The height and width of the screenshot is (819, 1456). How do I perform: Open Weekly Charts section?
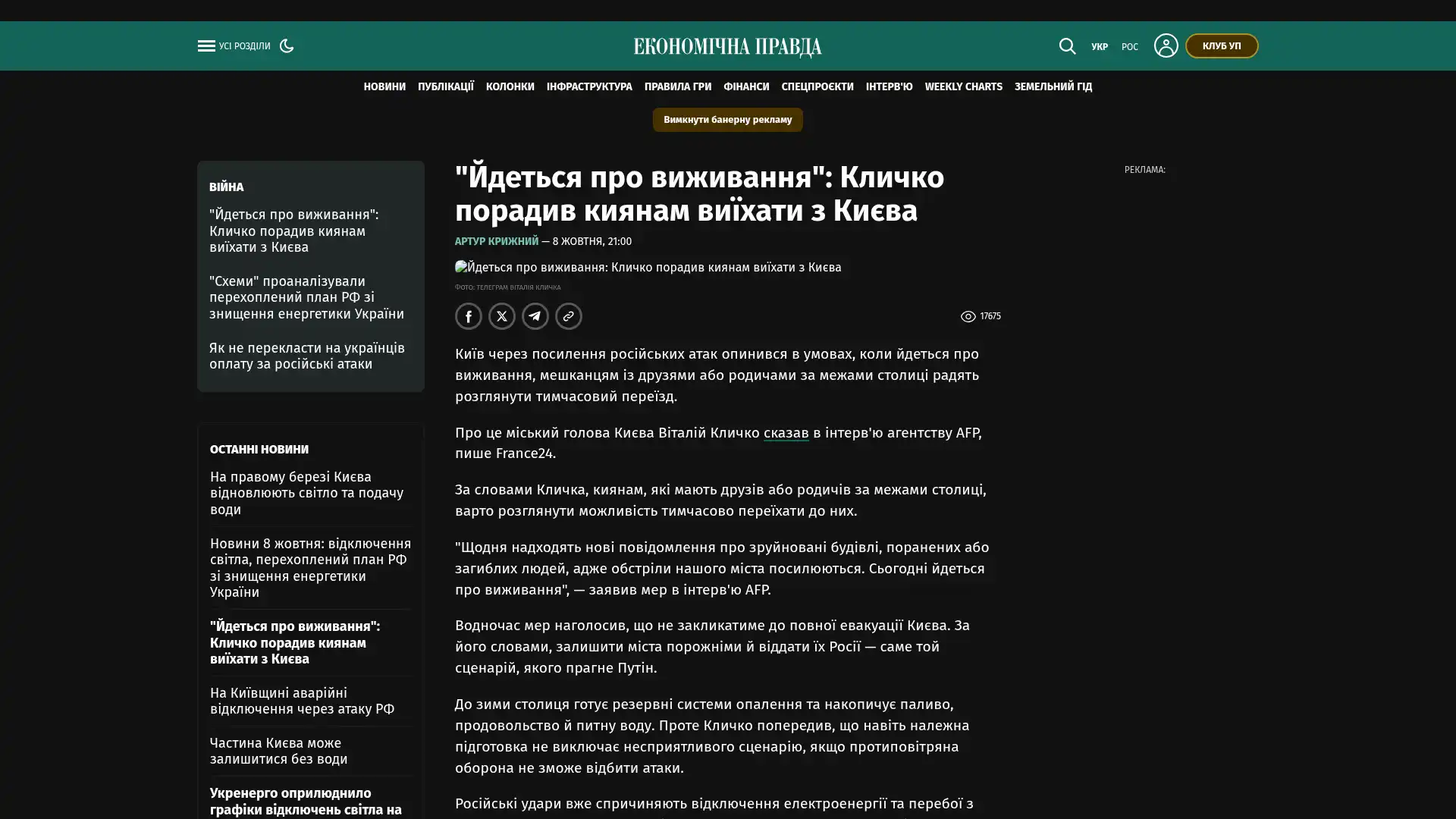point(963,86)
